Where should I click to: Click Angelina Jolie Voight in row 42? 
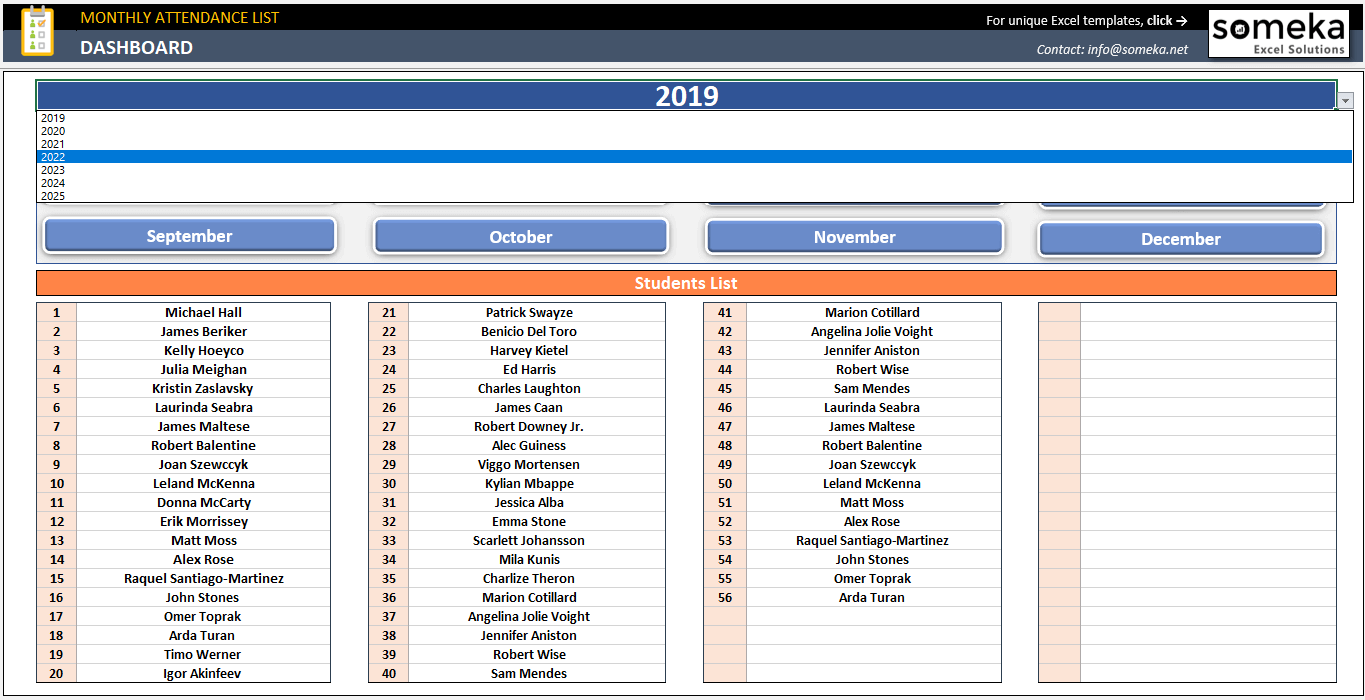tap(873, 332)
